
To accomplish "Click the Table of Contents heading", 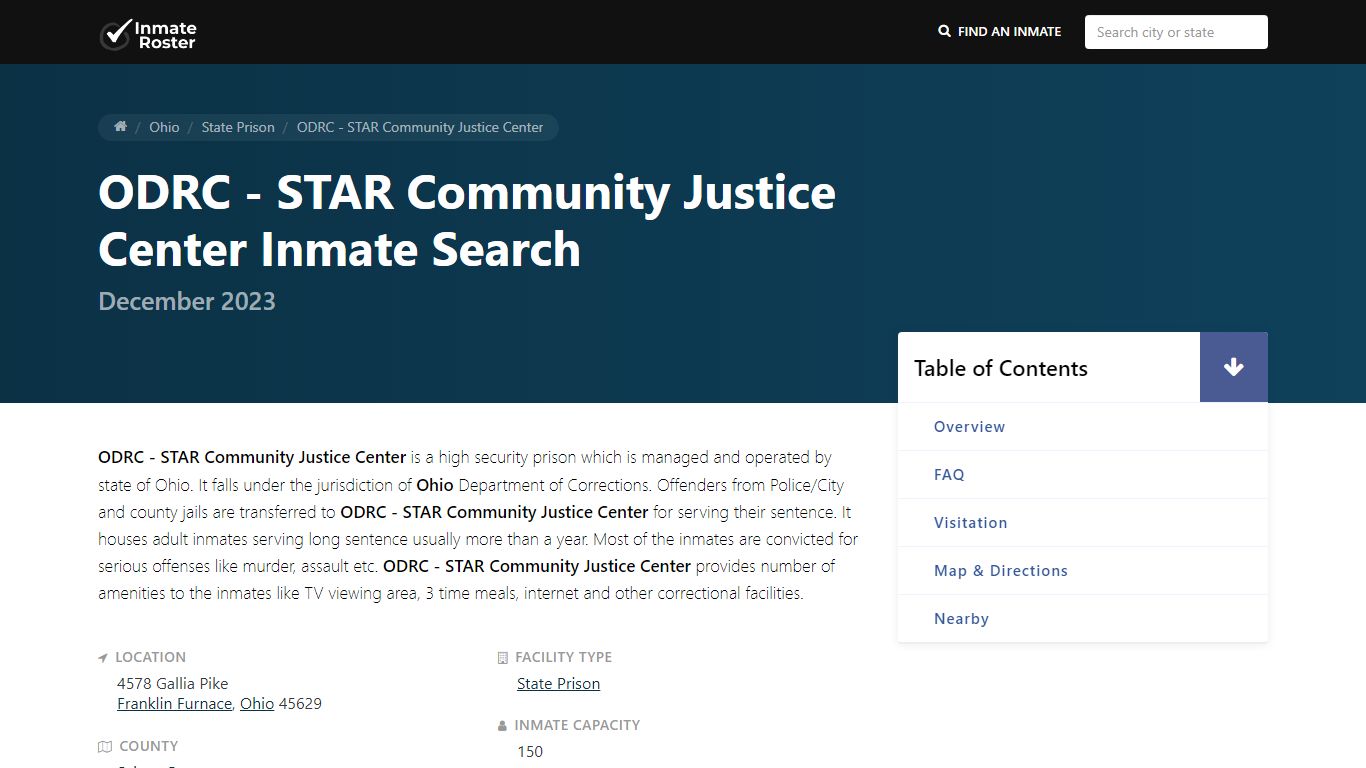I will (x=1001, y=368).
